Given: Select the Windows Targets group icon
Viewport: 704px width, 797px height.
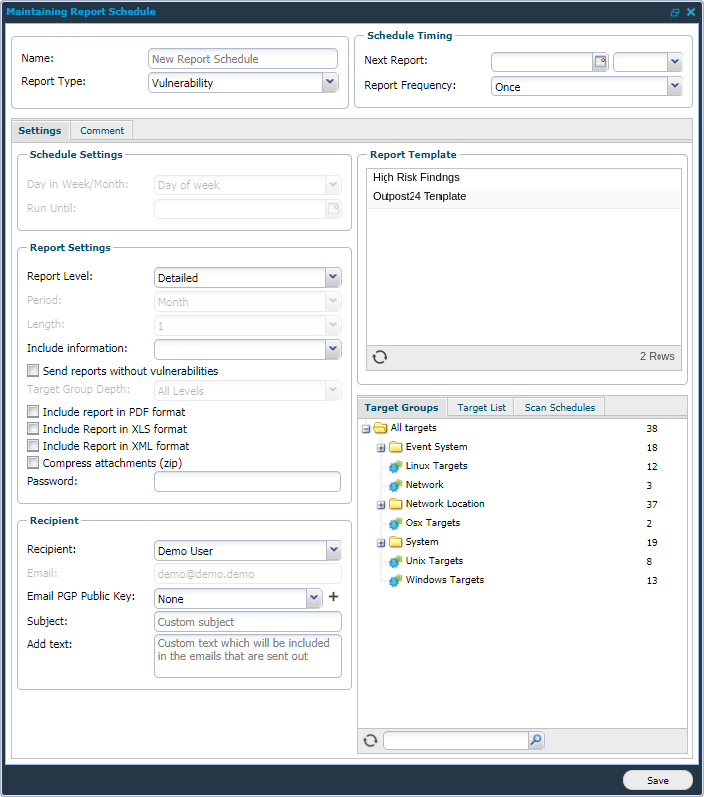Looking at the screenshot, I should 395,580.
